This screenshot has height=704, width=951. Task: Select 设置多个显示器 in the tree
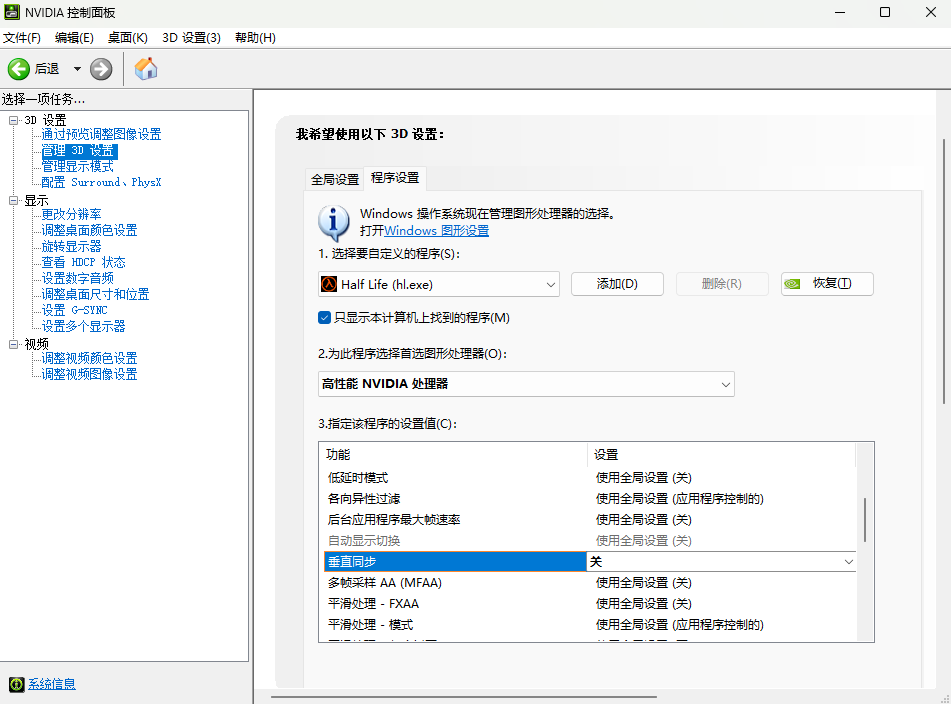coord(83,326)
